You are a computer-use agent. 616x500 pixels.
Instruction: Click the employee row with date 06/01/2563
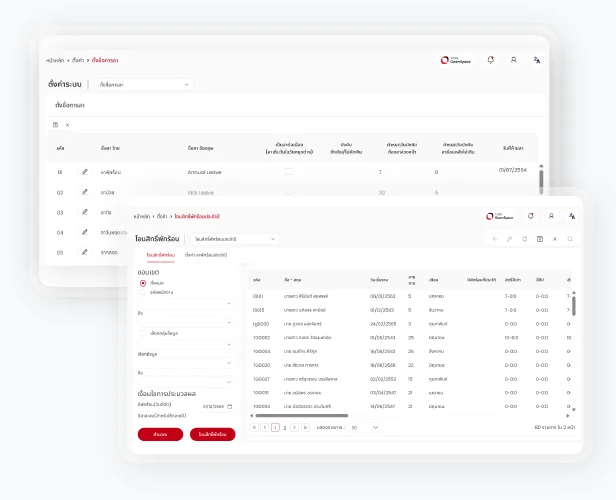point(411,296)
